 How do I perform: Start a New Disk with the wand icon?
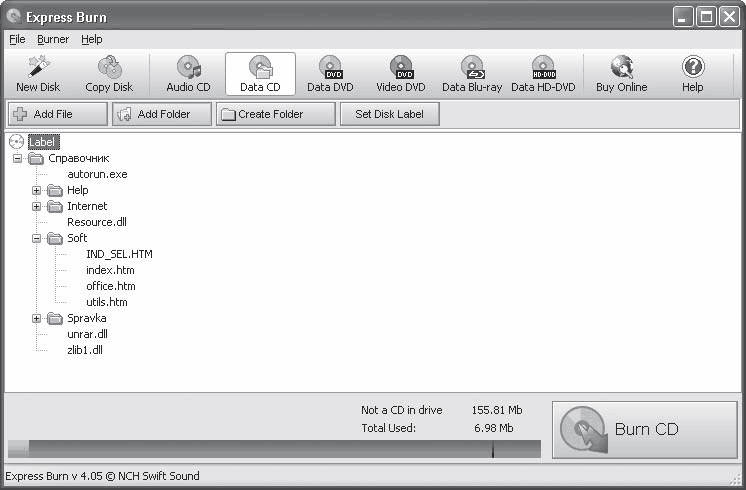[38, 74]
